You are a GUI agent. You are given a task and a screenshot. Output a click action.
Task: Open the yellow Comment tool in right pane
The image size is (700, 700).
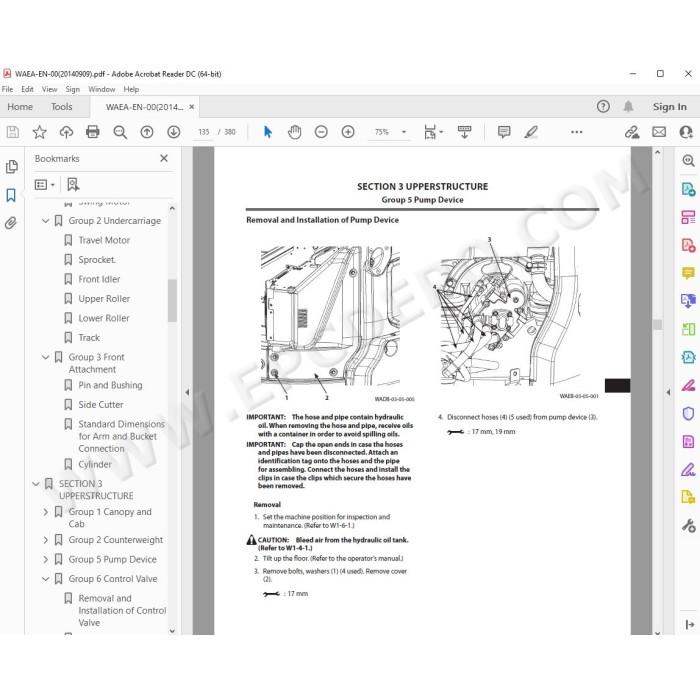click(688, 272)
